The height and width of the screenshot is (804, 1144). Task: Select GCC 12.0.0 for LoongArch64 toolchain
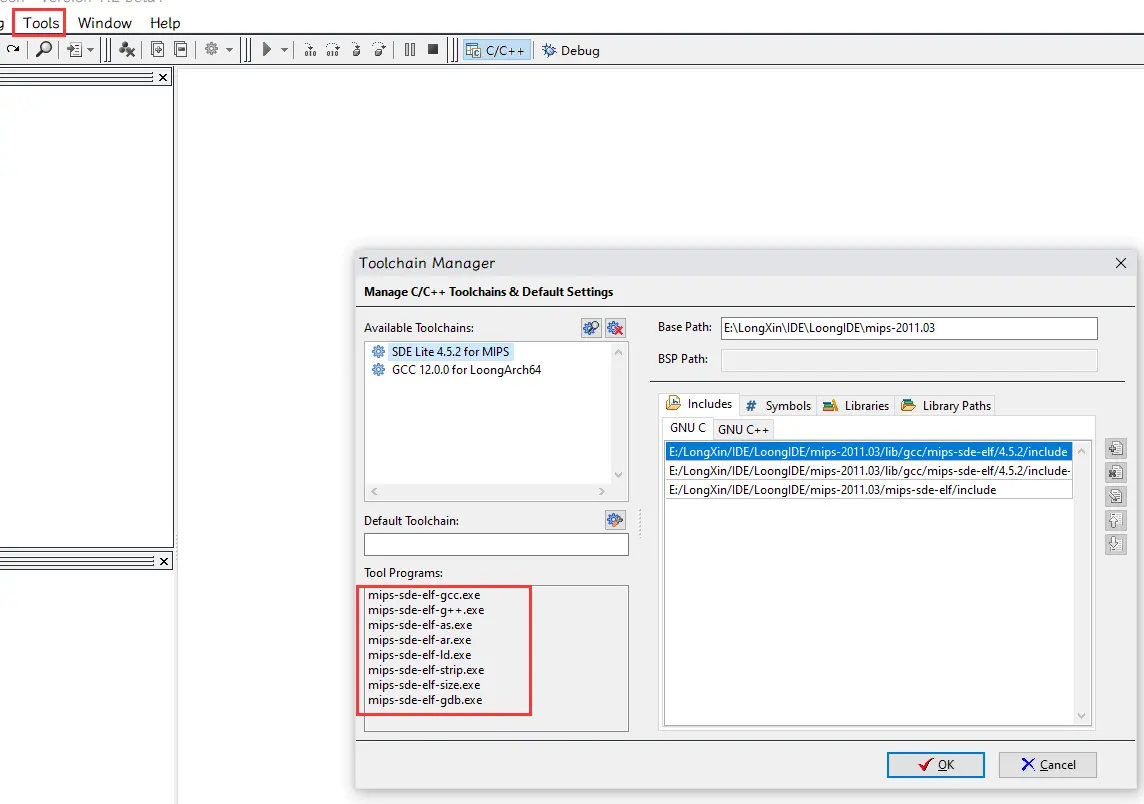point(466,370)
